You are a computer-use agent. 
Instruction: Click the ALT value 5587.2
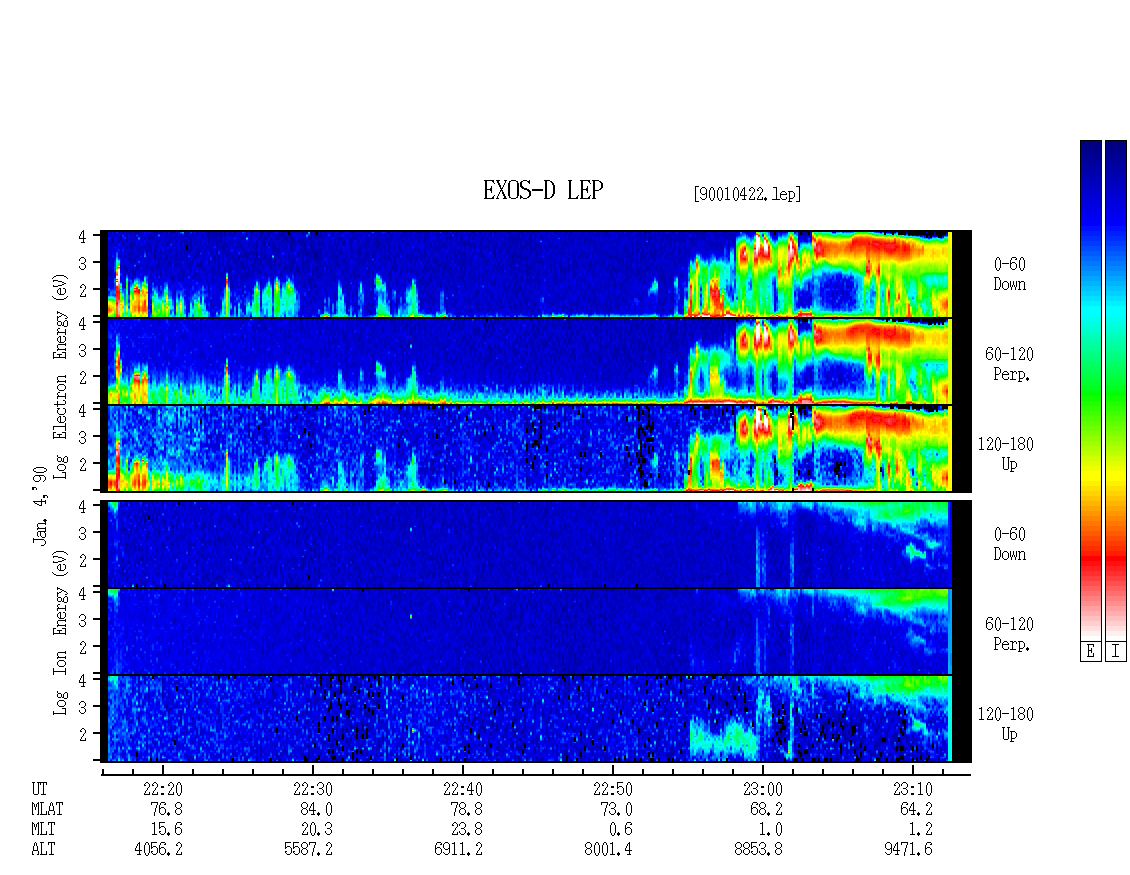click(308, 850)
